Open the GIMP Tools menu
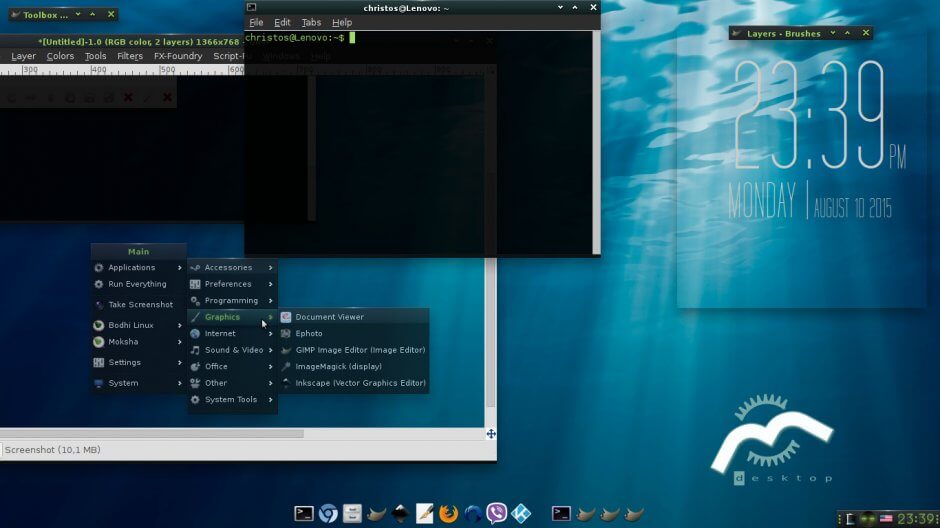 pos(95,56)
